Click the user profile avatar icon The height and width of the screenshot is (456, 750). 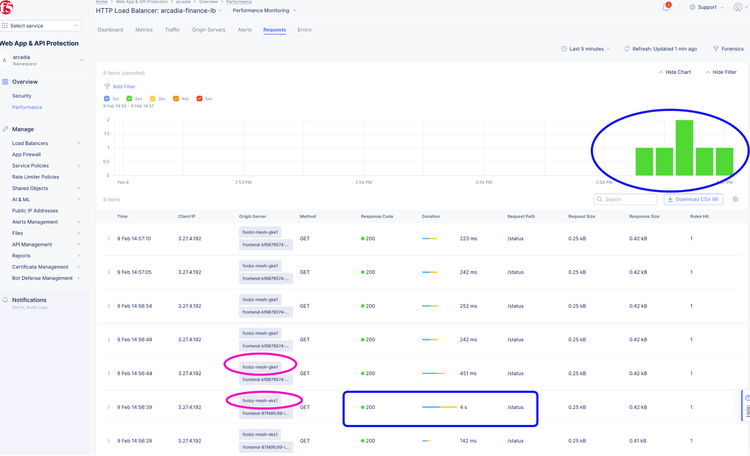point(738,7)
